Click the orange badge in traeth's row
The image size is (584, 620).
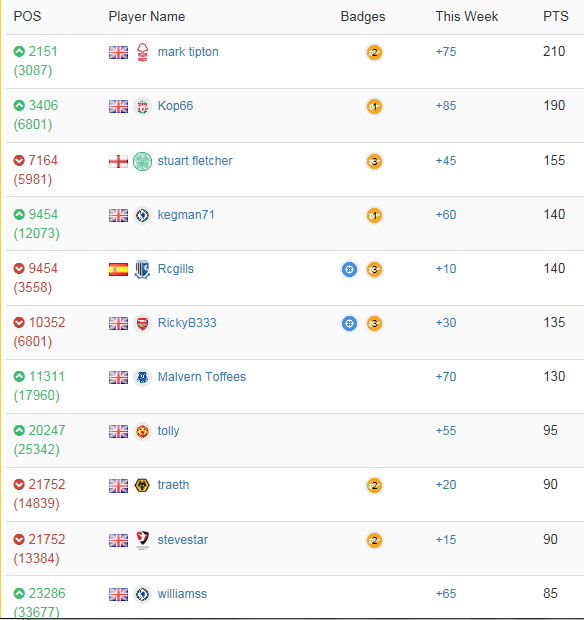click(374, 485)
